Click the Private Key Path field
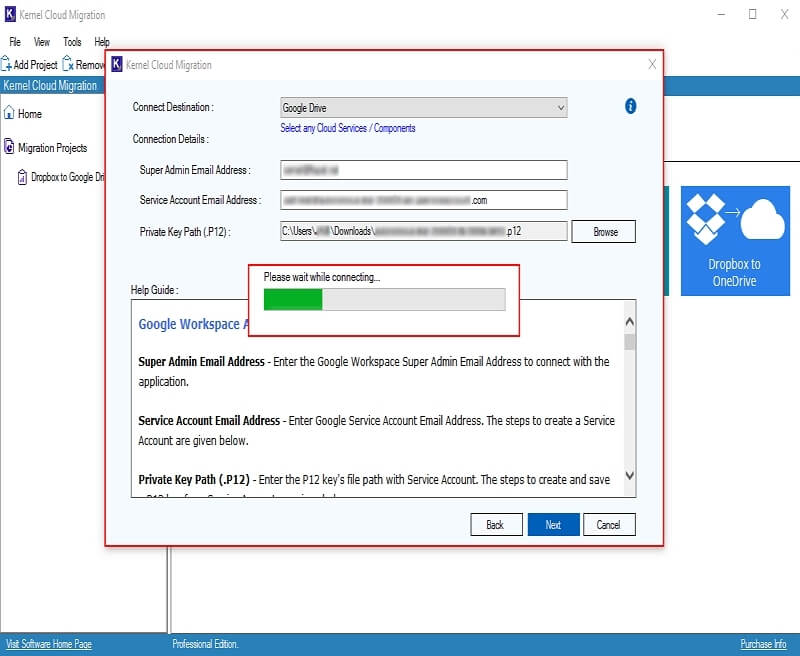Viewport: 800px width, 656px height. pyautogui.click(x=423, y=231)
